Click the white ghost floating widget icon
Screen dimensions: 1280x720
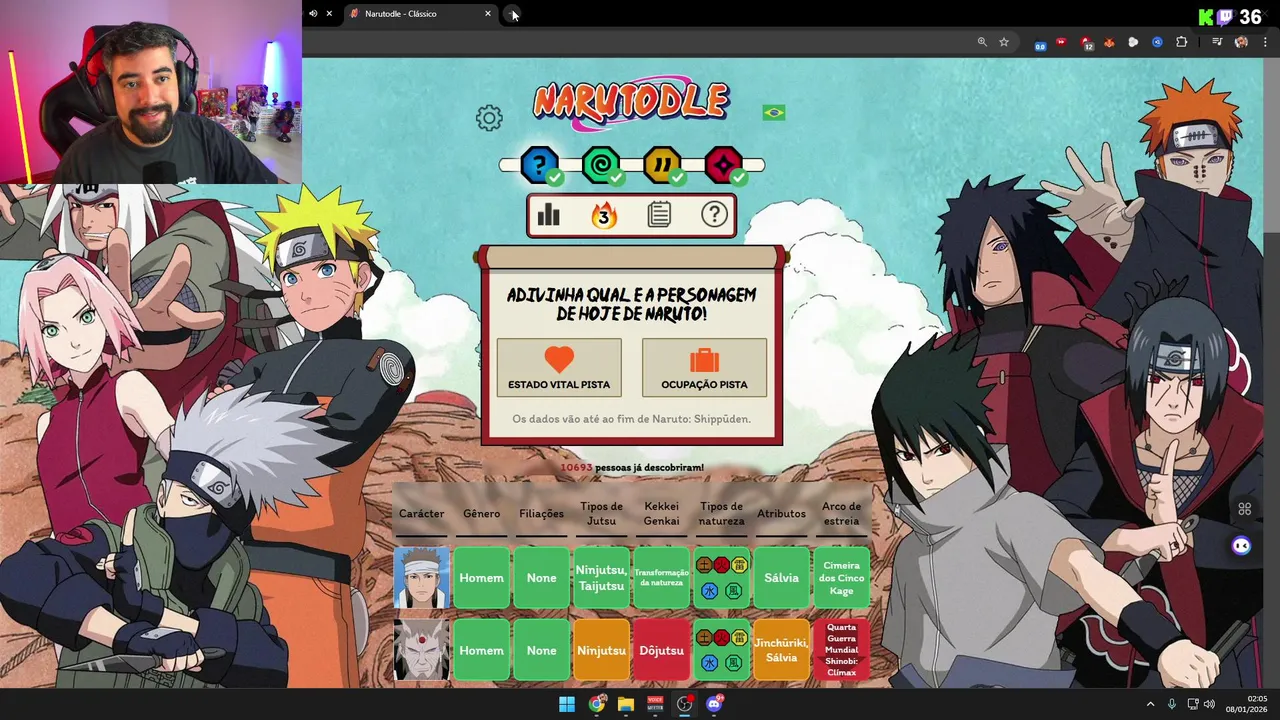click(1242, 546)
